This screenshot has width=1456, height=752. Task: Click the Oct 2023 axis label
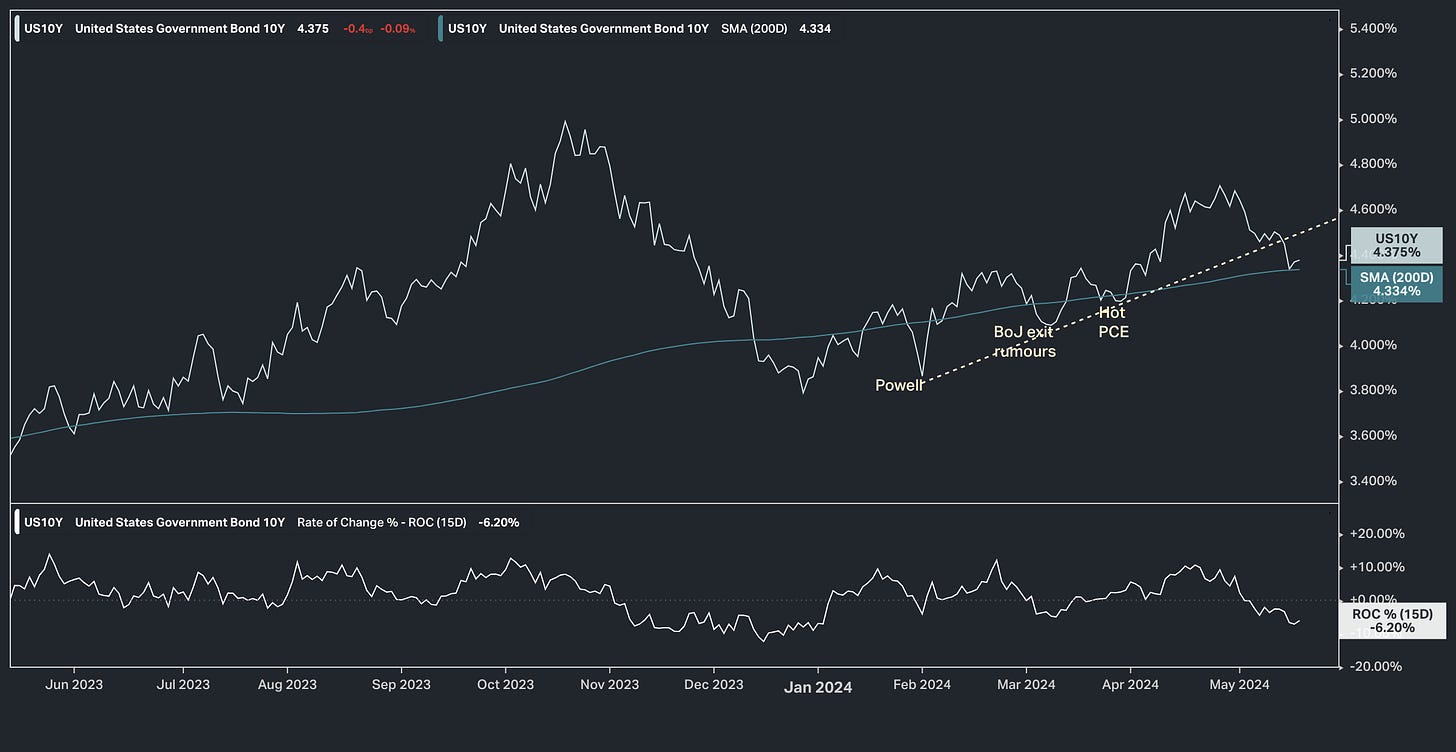point(505,685)
